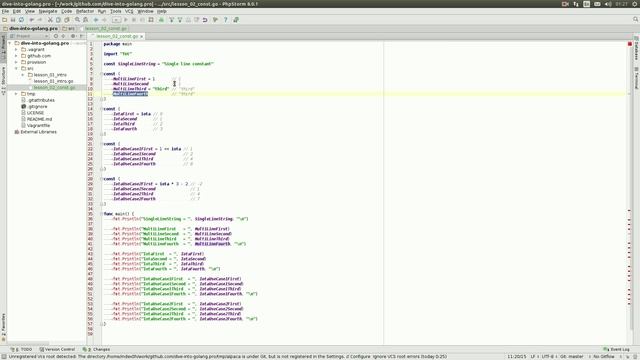Click the Synchronize toolbar icon

21,20
